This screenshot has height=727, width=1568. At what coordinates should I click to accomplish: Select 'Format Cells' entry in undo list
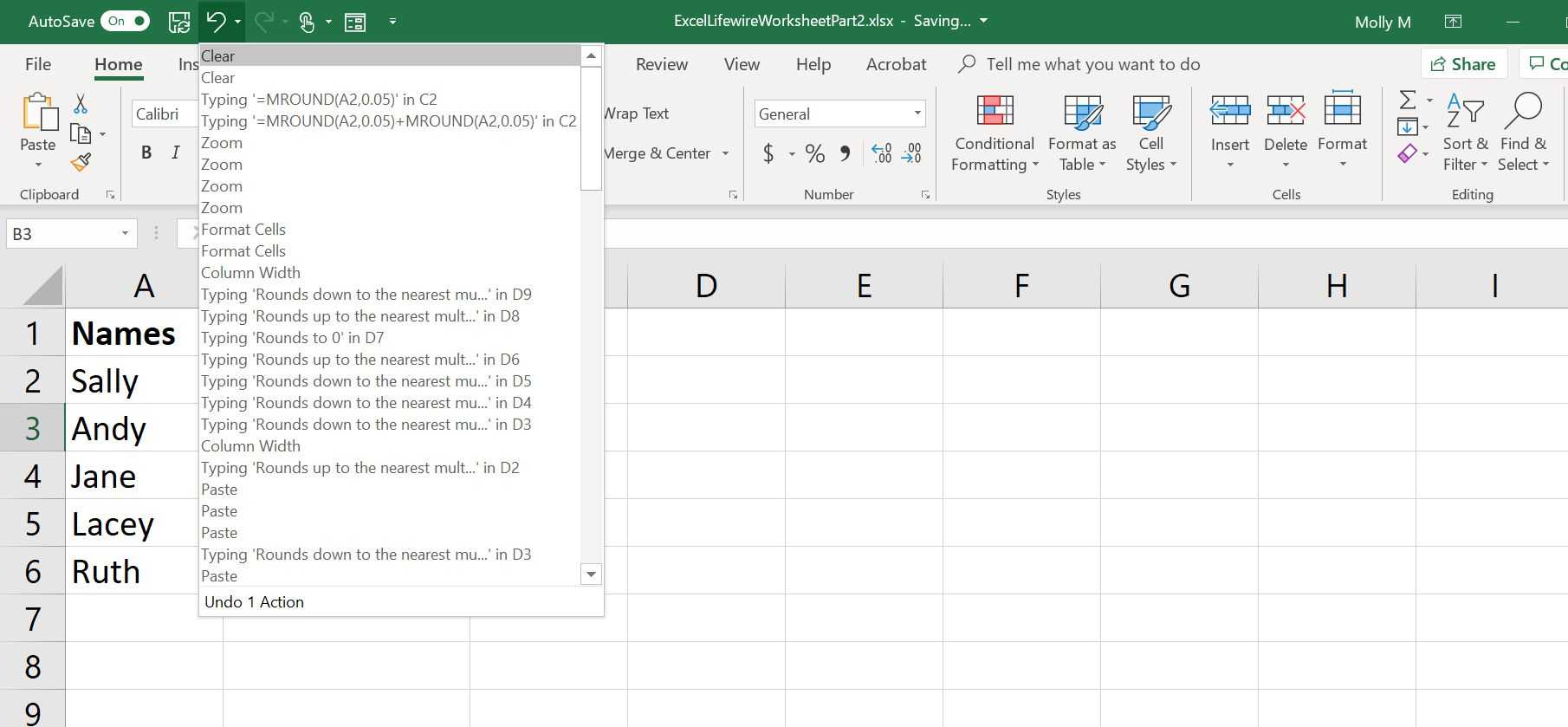click(x=243, y=230)
